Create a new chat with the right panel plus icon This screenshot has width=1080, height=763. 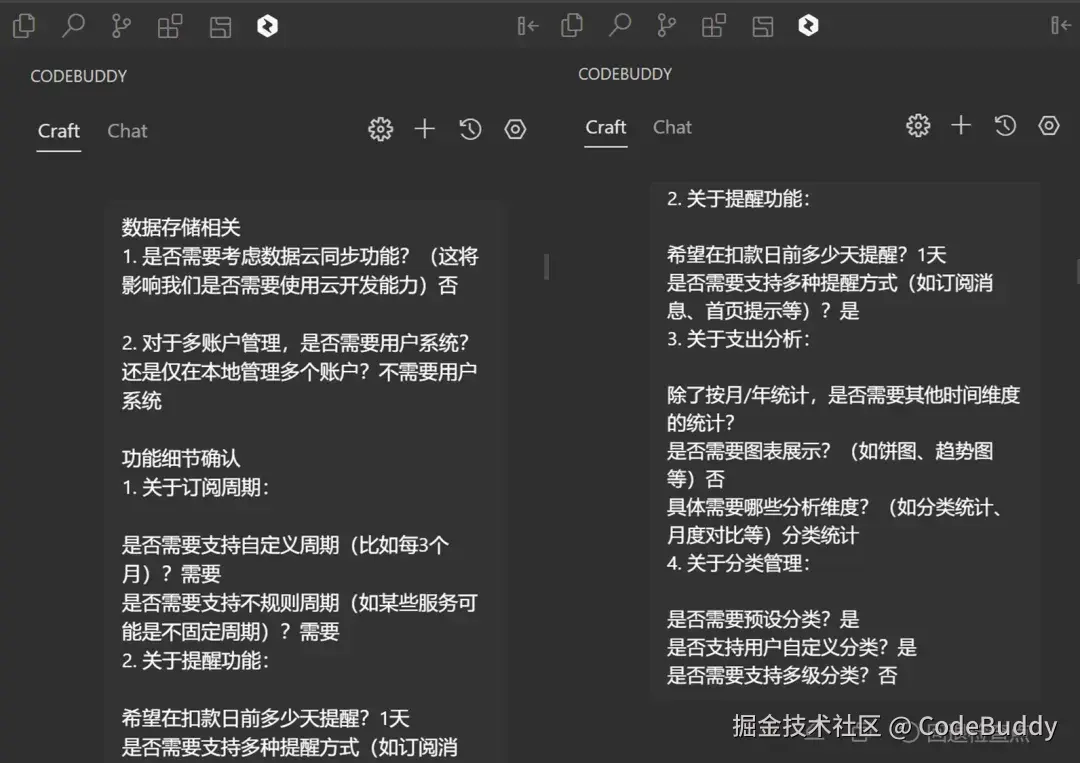coord(960,126)
